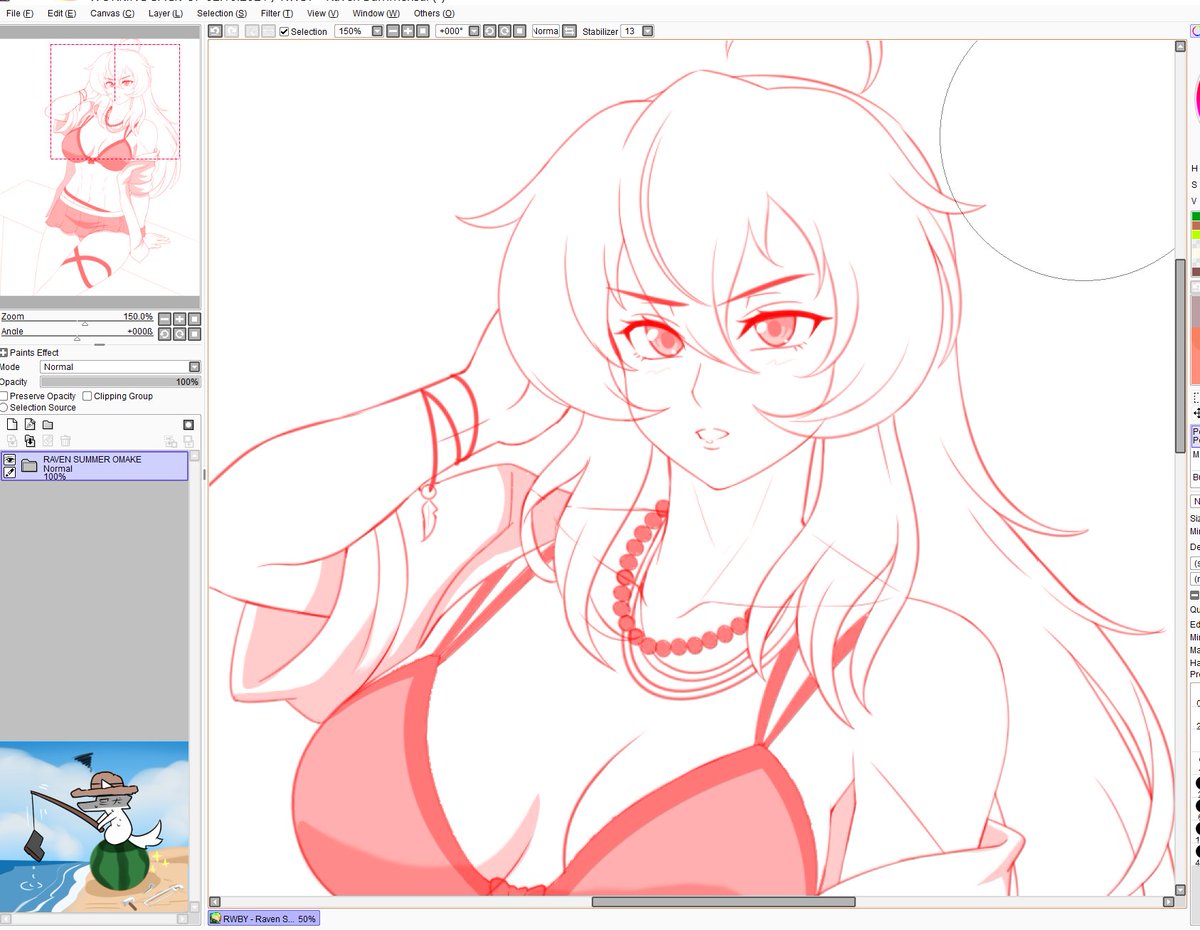
Task: Pick the green color swatch
Action: 1196,216
